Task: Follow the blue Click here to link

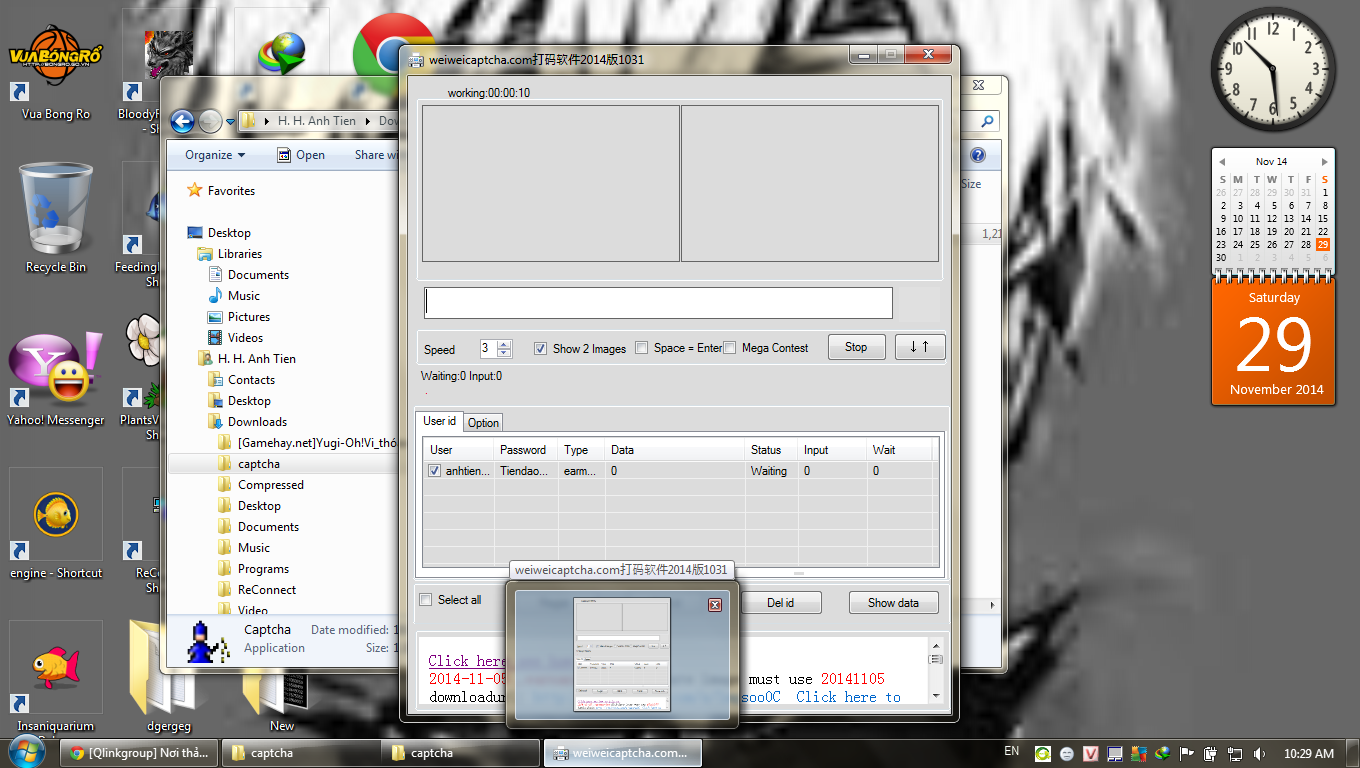Action: coord(848,697)
